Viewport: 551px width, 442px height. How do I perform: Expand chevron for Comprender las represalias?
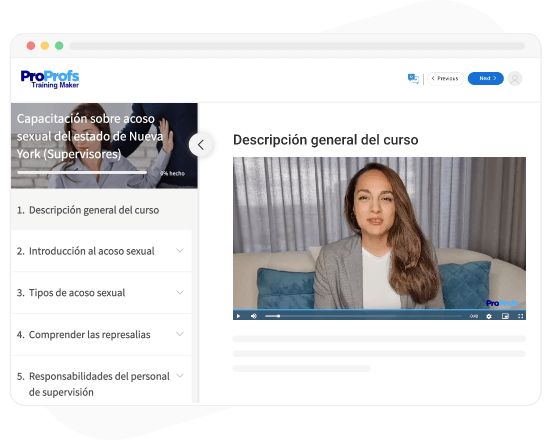coord(180,334)
